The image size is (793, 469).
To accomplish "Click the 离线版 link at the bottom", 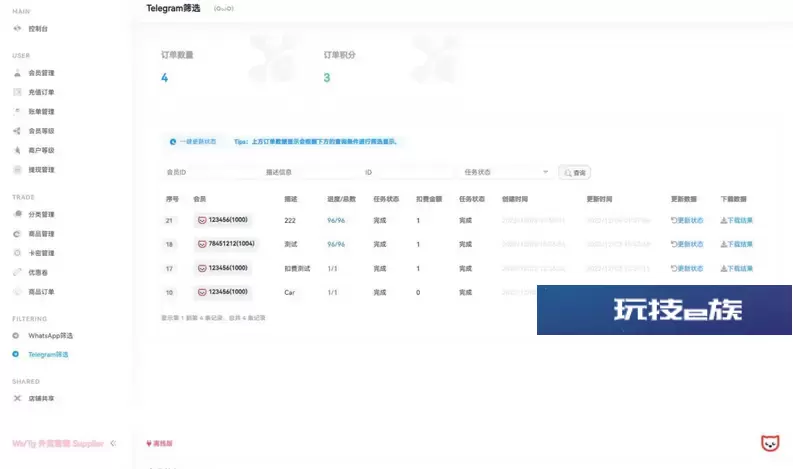I will tap(159, 443).
